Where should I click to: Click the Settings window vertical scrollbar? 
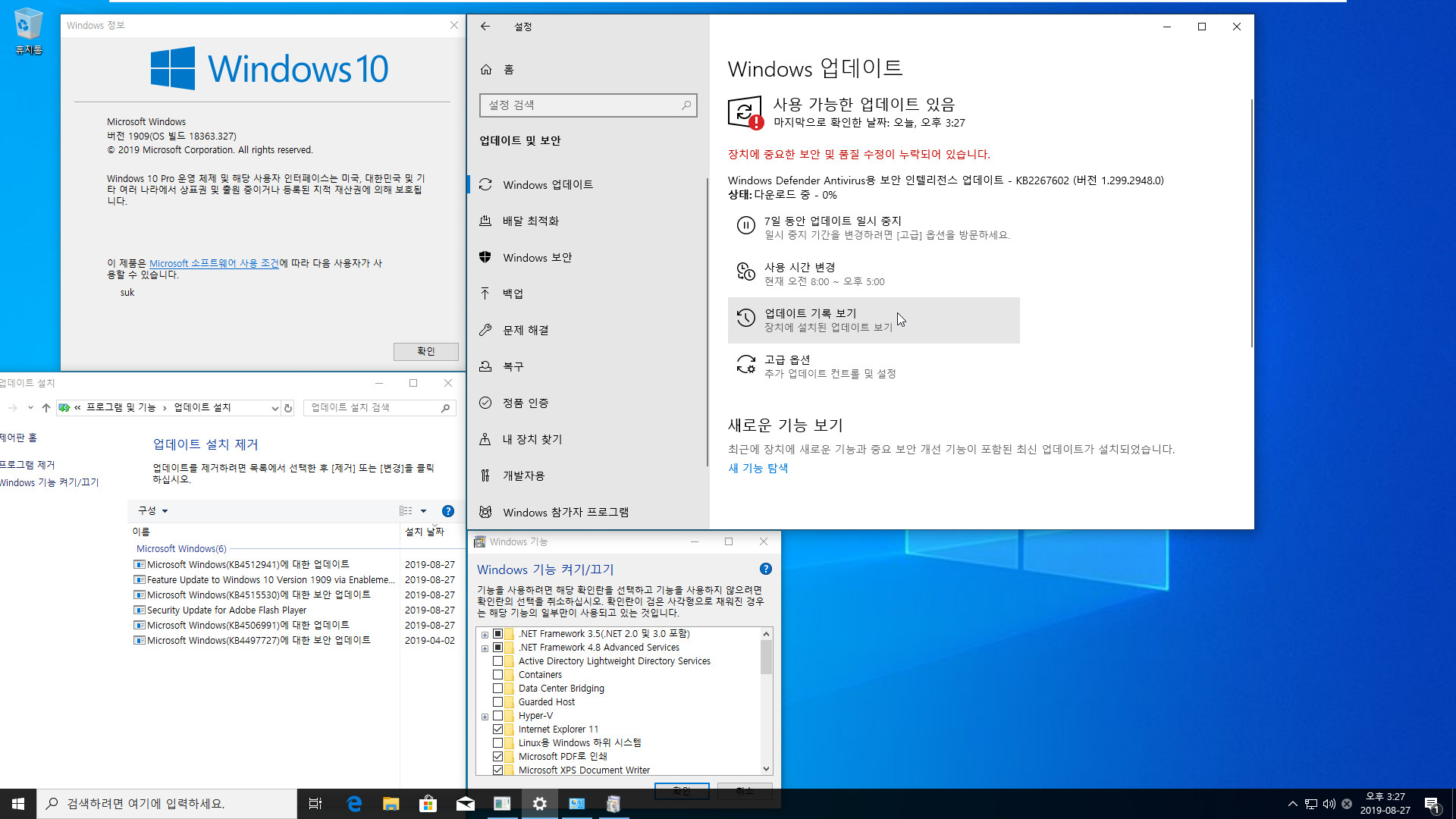[1251, 224]
